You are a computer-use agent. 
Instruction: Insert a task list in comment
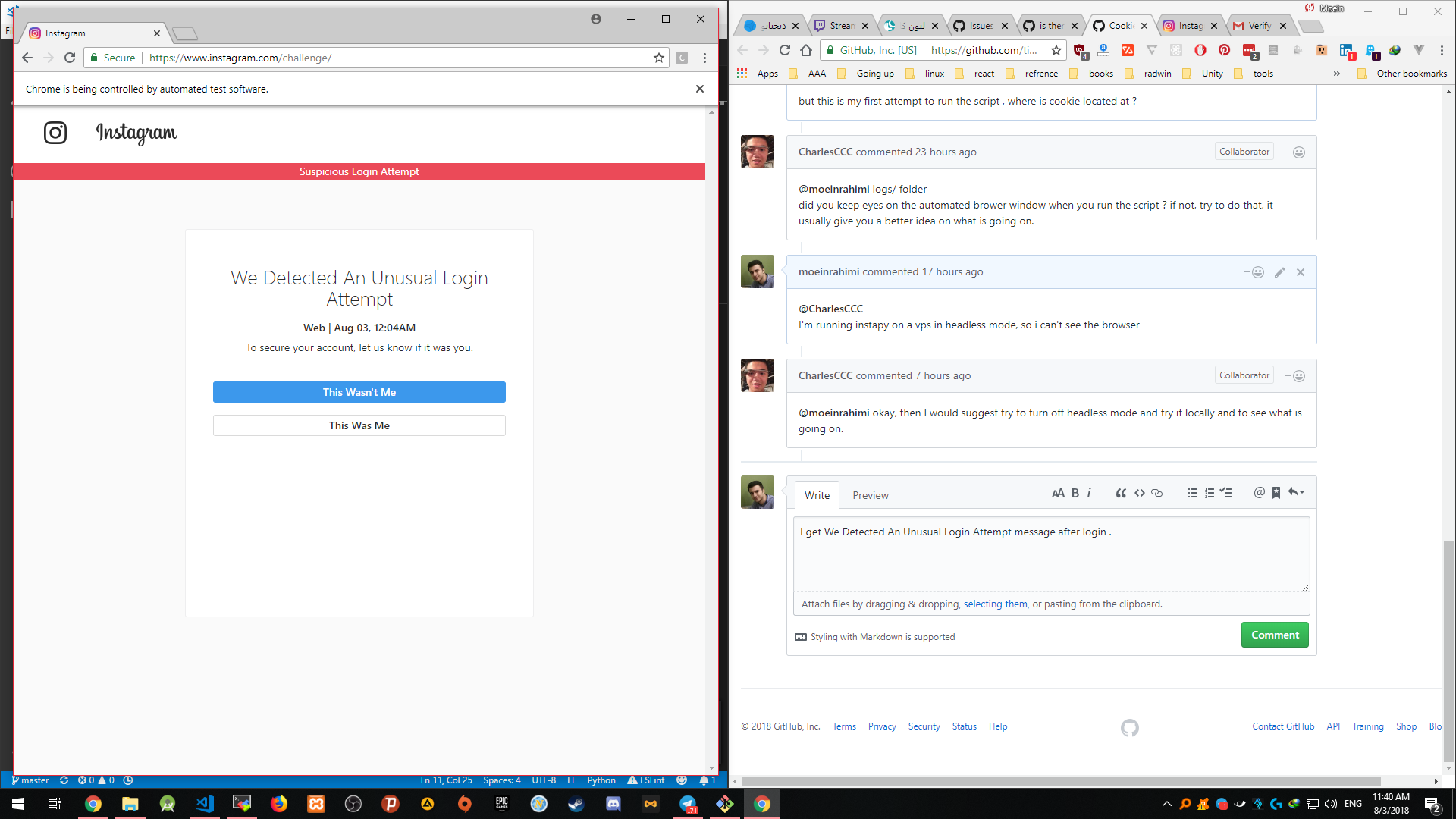[1226, 493]
